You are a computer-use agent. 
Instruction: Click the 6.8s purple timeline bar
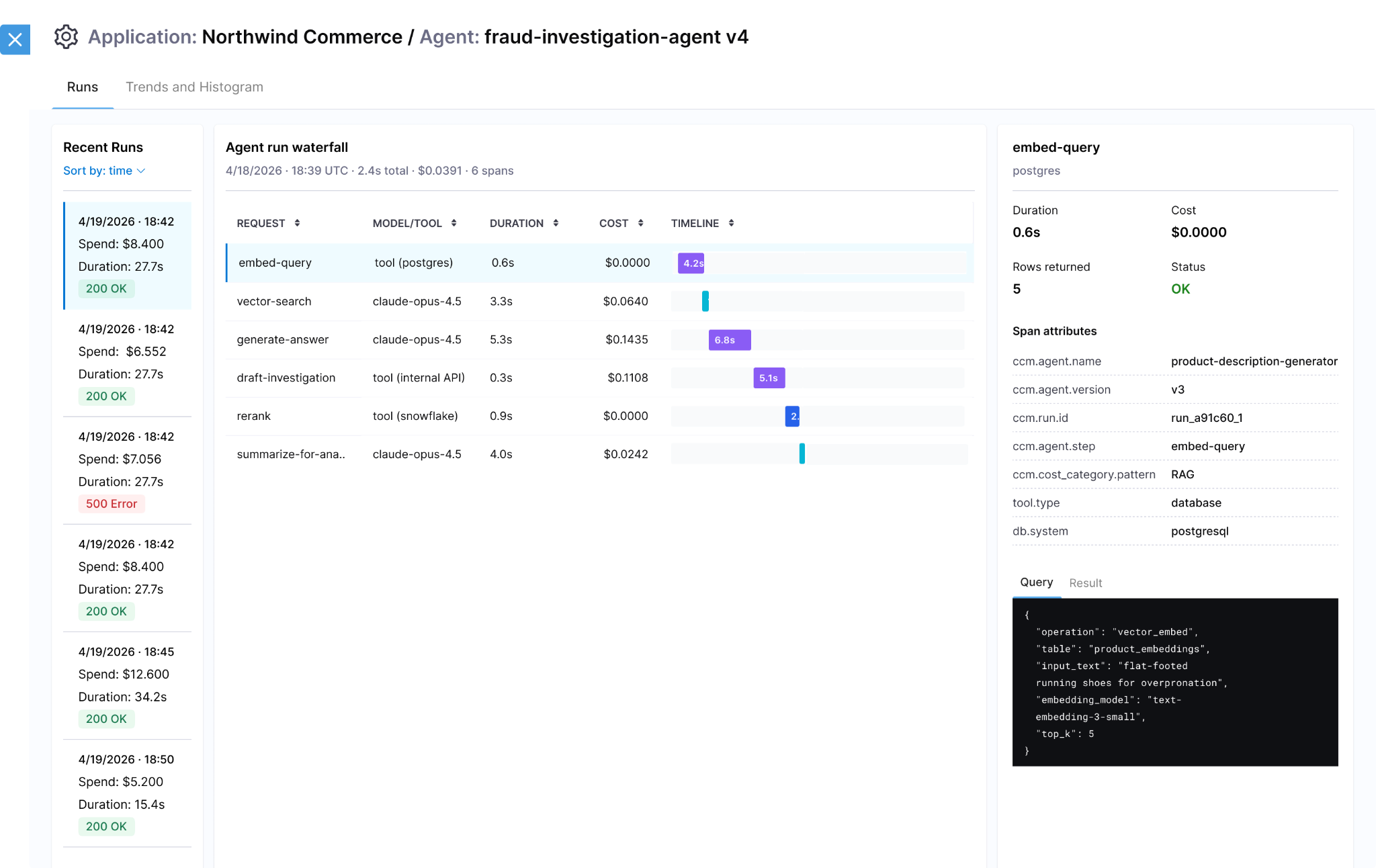point(730,340)
